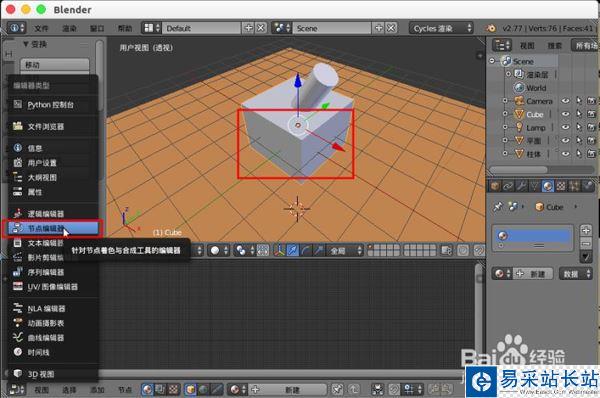Image resolution: width=600 pixels, height=398 pixels.
Task: Open the 渲染 menu in info header
Action: click(69, 28)
